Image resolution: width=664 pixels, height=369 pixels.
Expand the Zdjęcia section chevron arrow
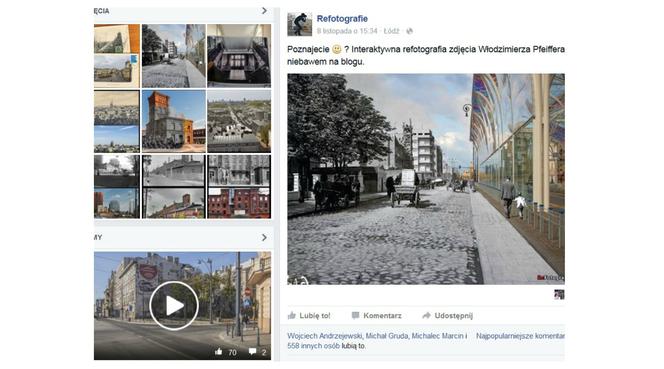264,11
